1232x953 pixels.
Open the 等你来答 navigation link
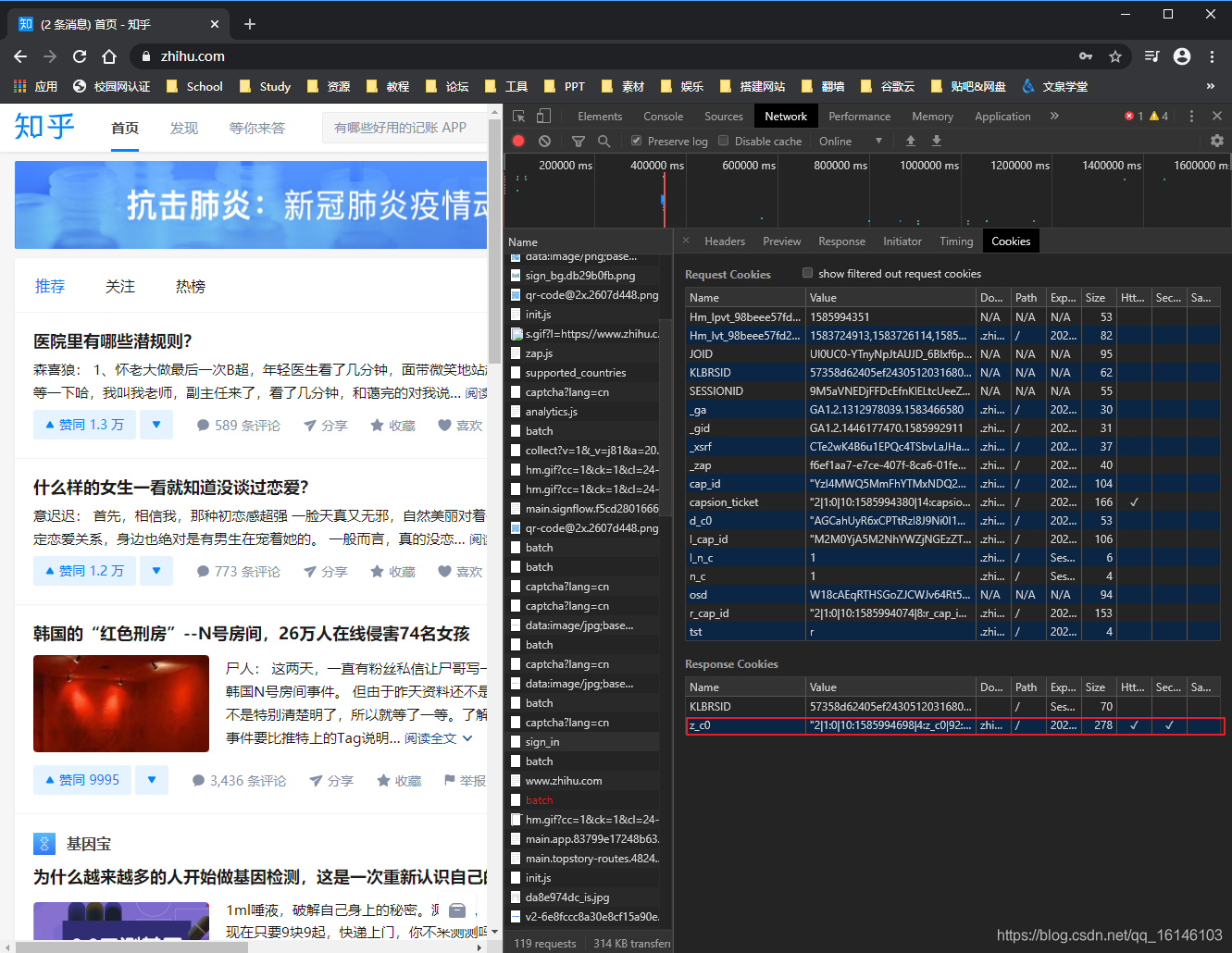[257, 128]
